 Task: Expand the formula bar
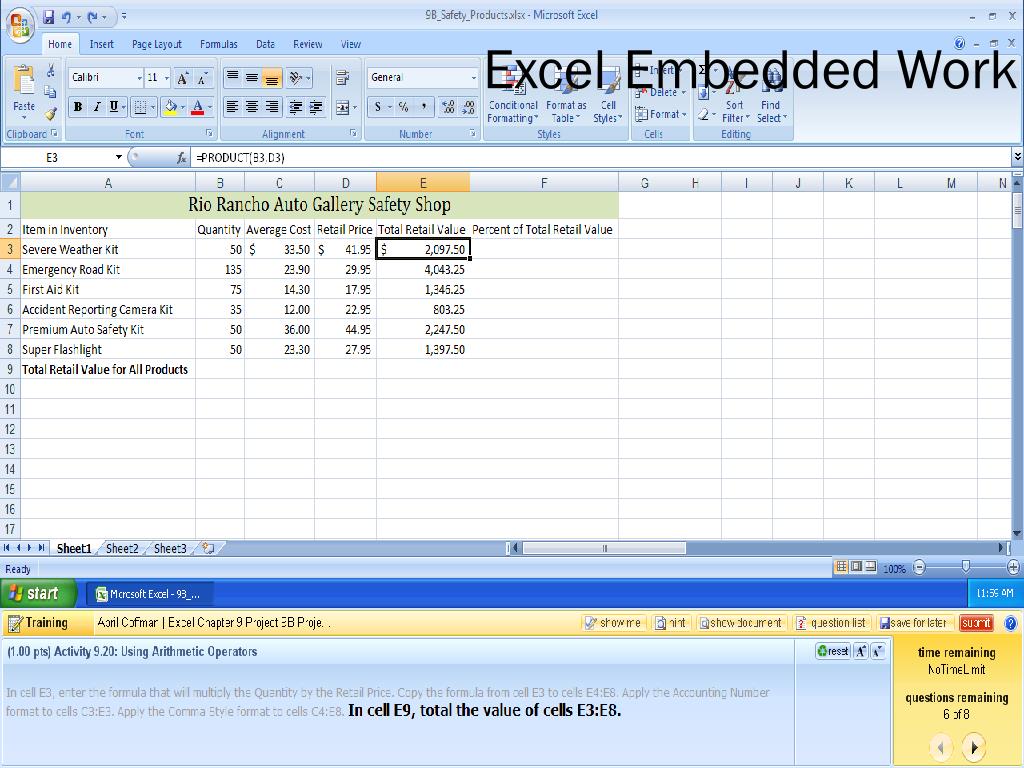pos(1017,157)
